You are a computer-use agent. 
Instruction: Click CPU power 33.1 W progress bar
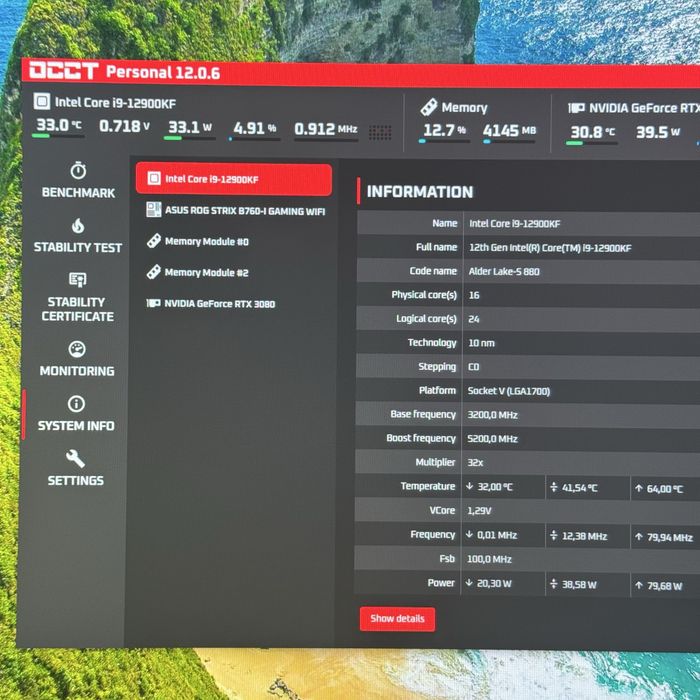(x=189, y=138)
